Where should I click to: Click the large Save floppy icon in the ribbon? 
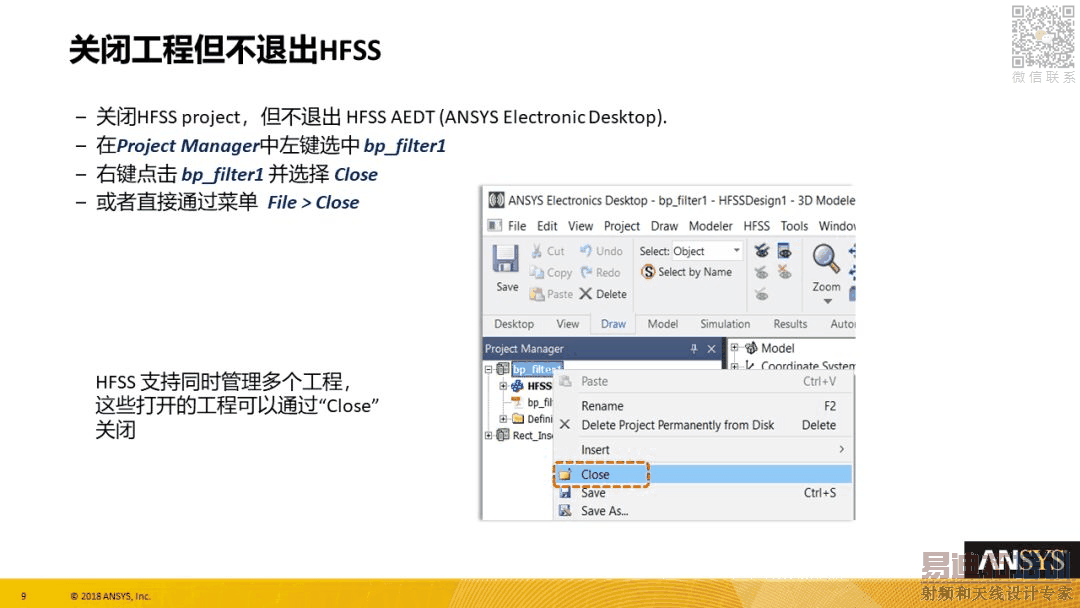[x=506, y=260]
